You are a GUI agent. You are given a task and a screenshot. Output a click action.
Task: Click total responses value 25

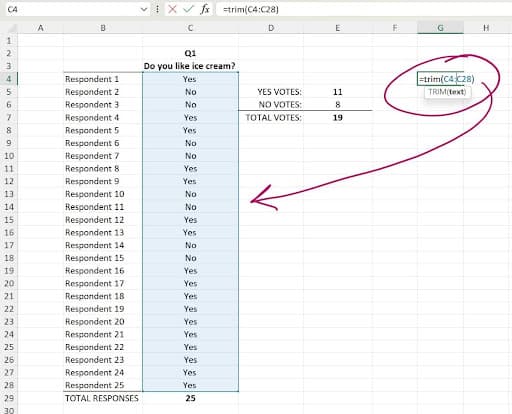coord(190,398)
